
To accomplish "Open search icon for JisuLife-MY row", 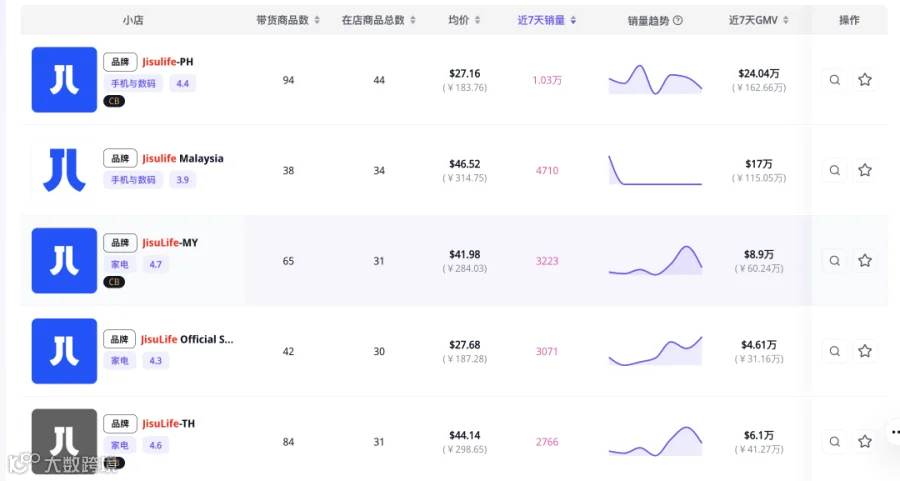I will pos(835,261).
